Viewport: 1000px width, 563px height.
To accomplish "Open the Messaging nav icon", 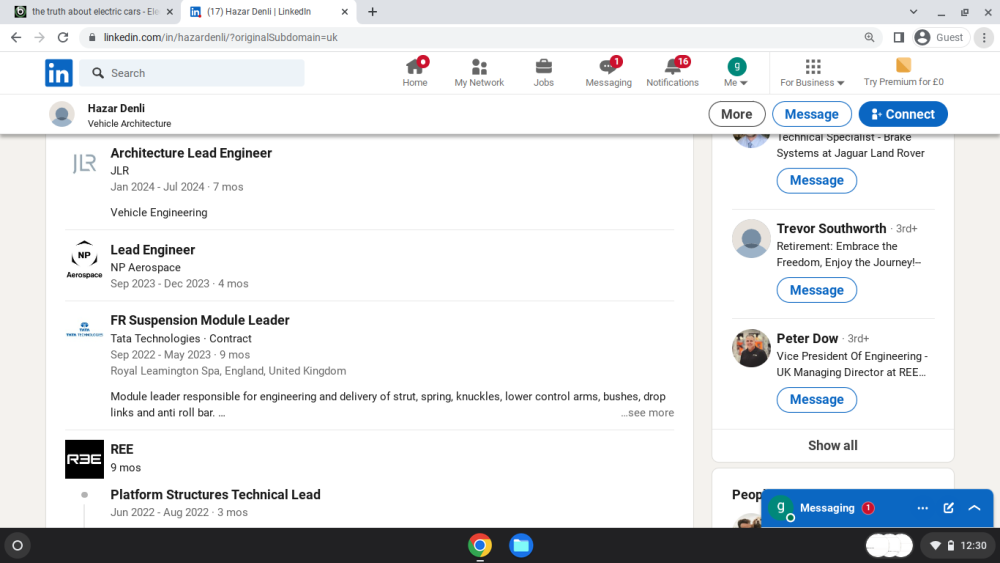I will coord(608,73).
